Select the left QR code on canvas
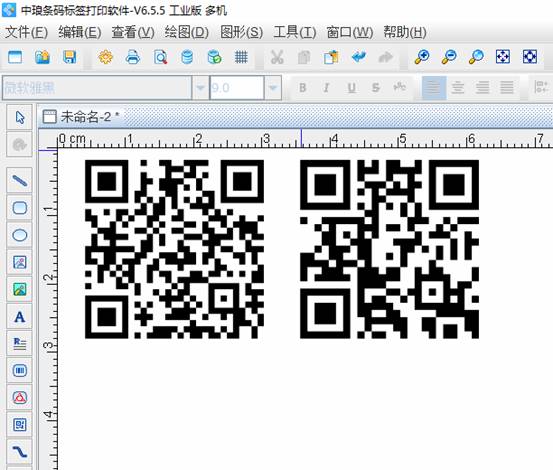 (174, 249)
